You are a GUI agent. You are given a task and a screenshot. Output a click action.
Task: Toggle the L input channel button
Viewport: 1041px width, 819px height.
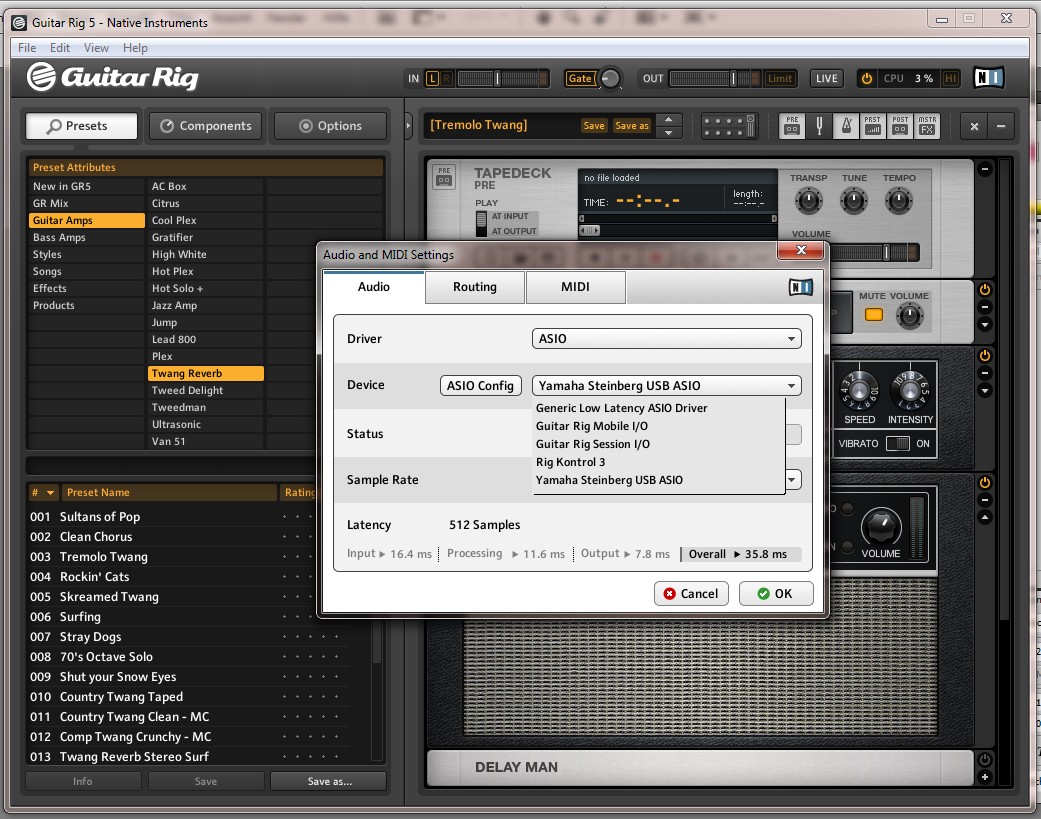432,78
